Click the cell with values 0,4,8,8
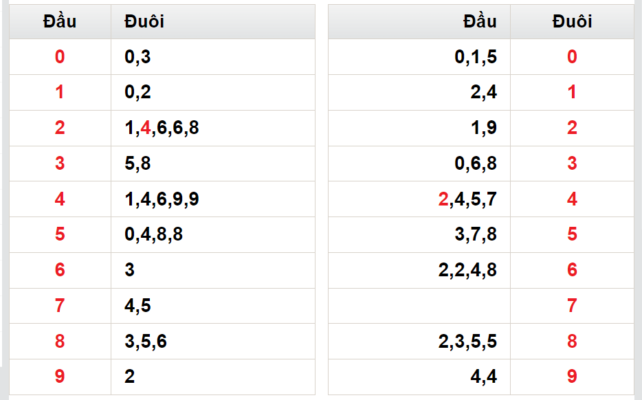 pos(213,234)
